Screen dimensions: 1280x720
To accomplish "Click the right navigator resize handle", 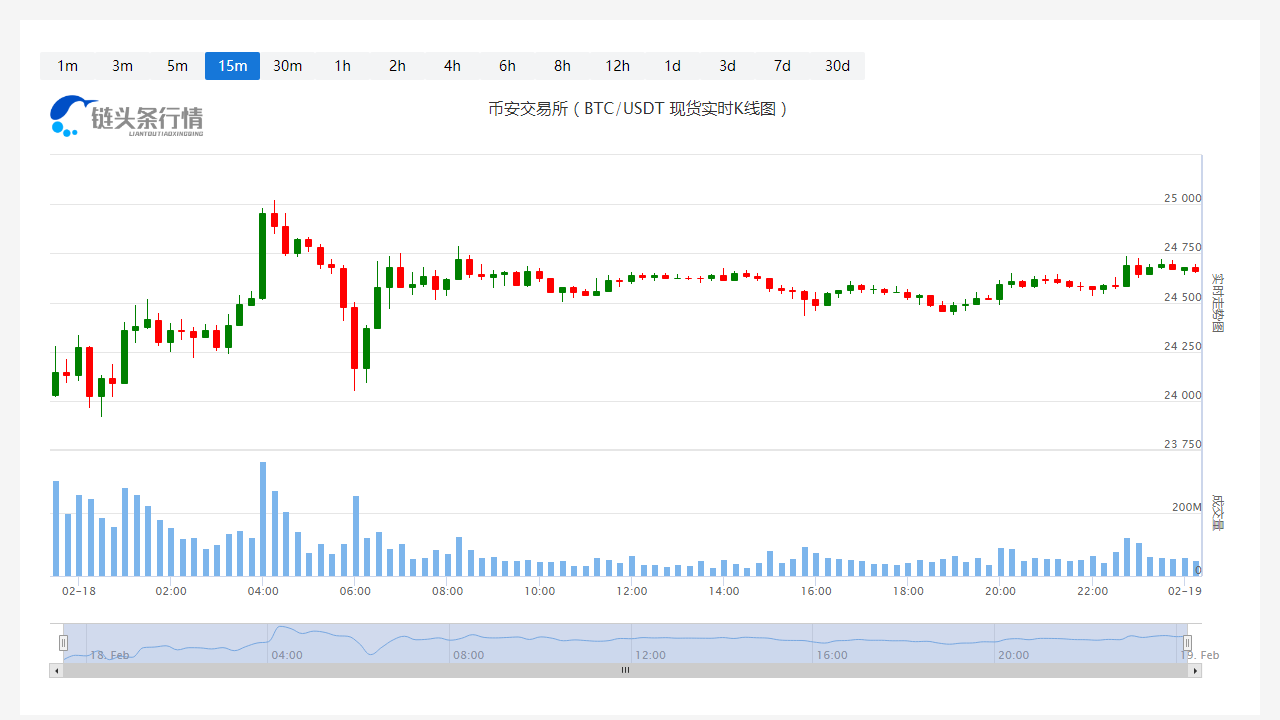I will (1187, 642).
